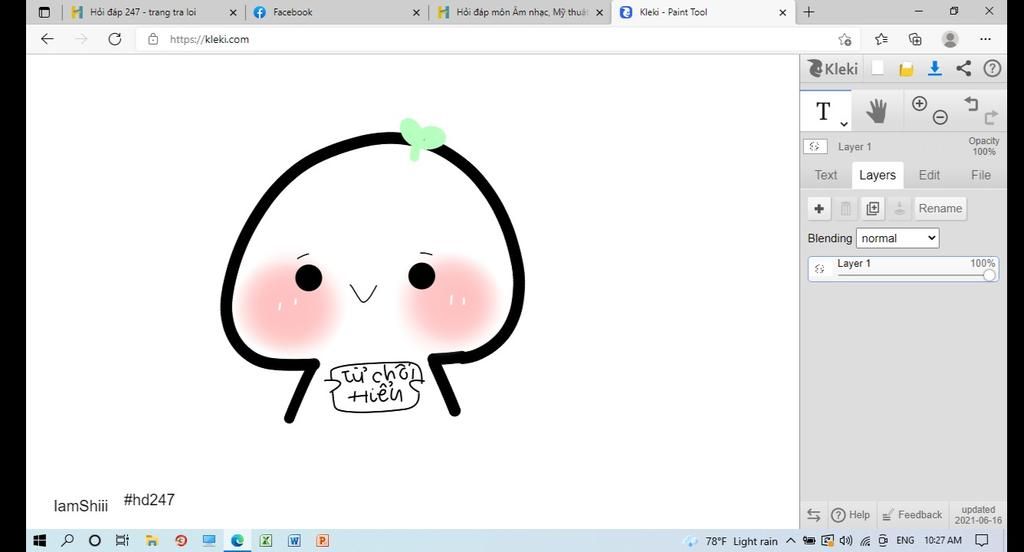Screen dimensions: 1024x552
Task: Select the Hand pan tool
Action: click(x=876, y=111)
